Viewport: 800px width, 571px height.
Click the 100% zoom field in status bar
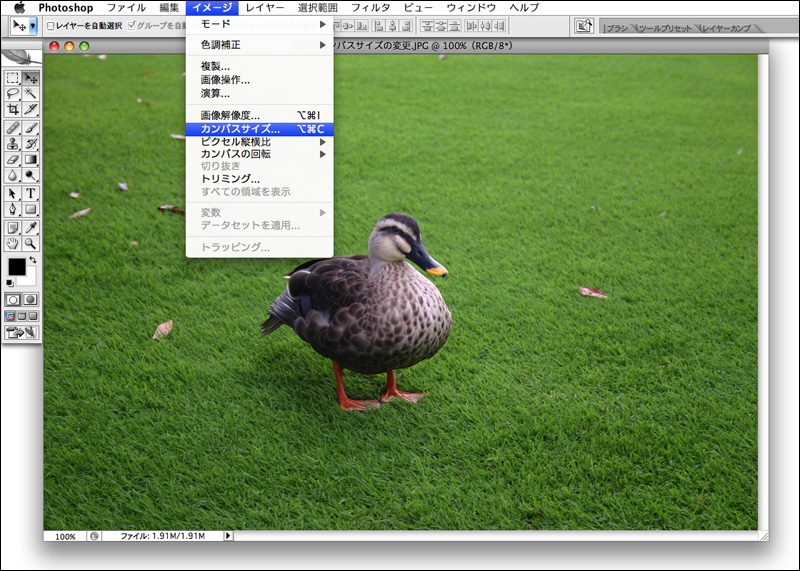(65, 536)
